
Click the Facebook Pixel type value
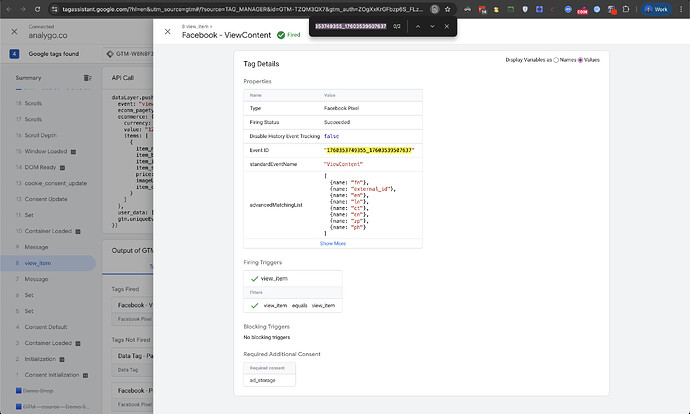click(x=341, y=108)
